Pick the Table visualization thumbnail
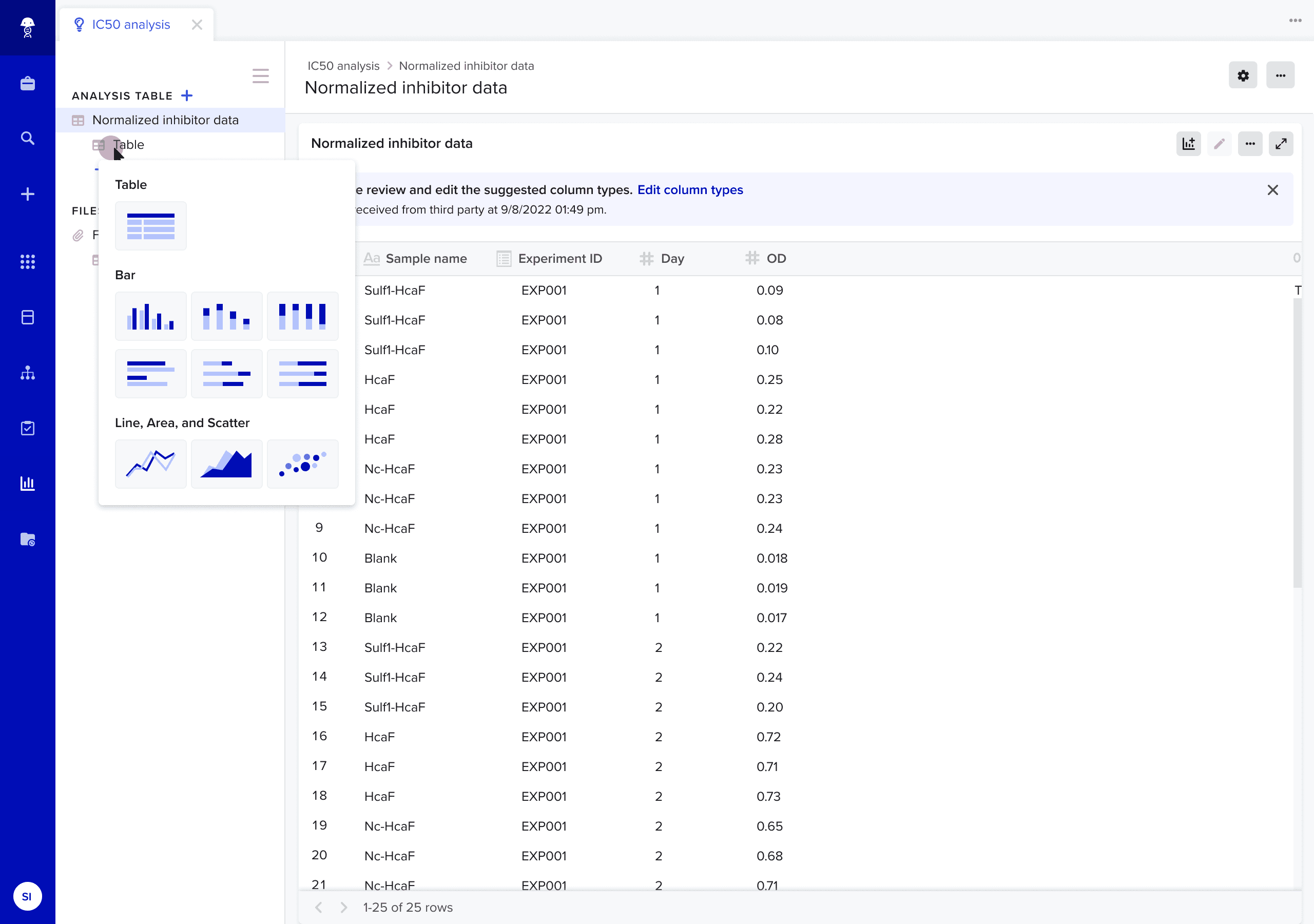This screenshot has height=924, width=1314. click(150, 225)
